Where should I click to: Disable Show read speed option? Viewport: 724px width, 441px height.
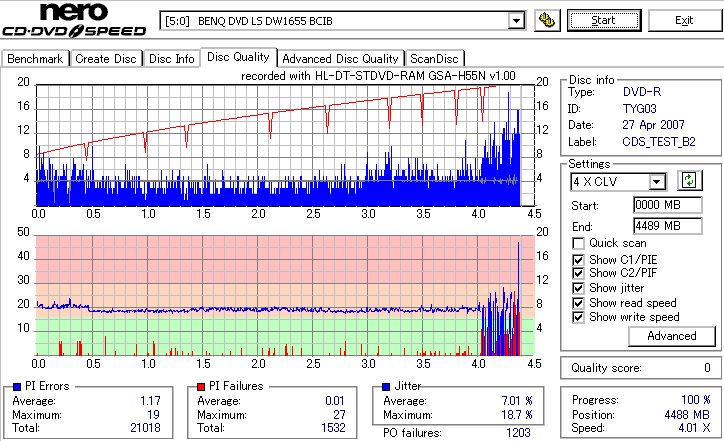[x=578, y=303]
